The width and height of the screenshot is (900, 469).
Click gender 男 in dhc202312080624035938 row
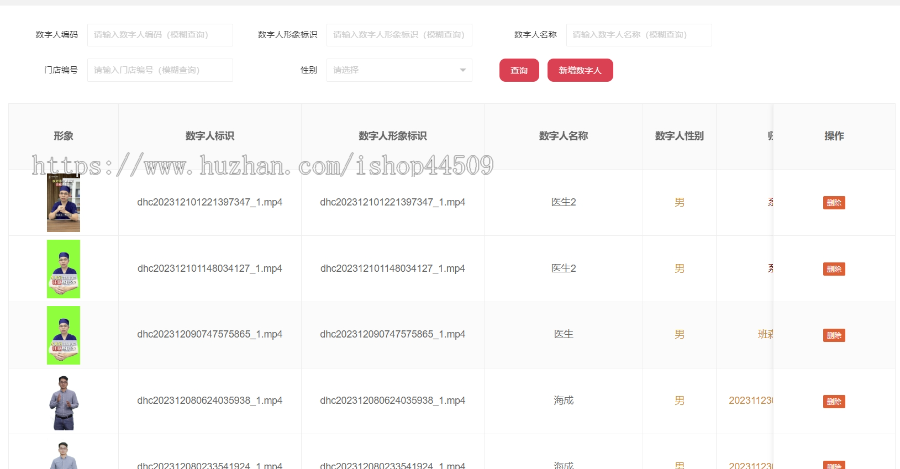(x=679, y=401)
